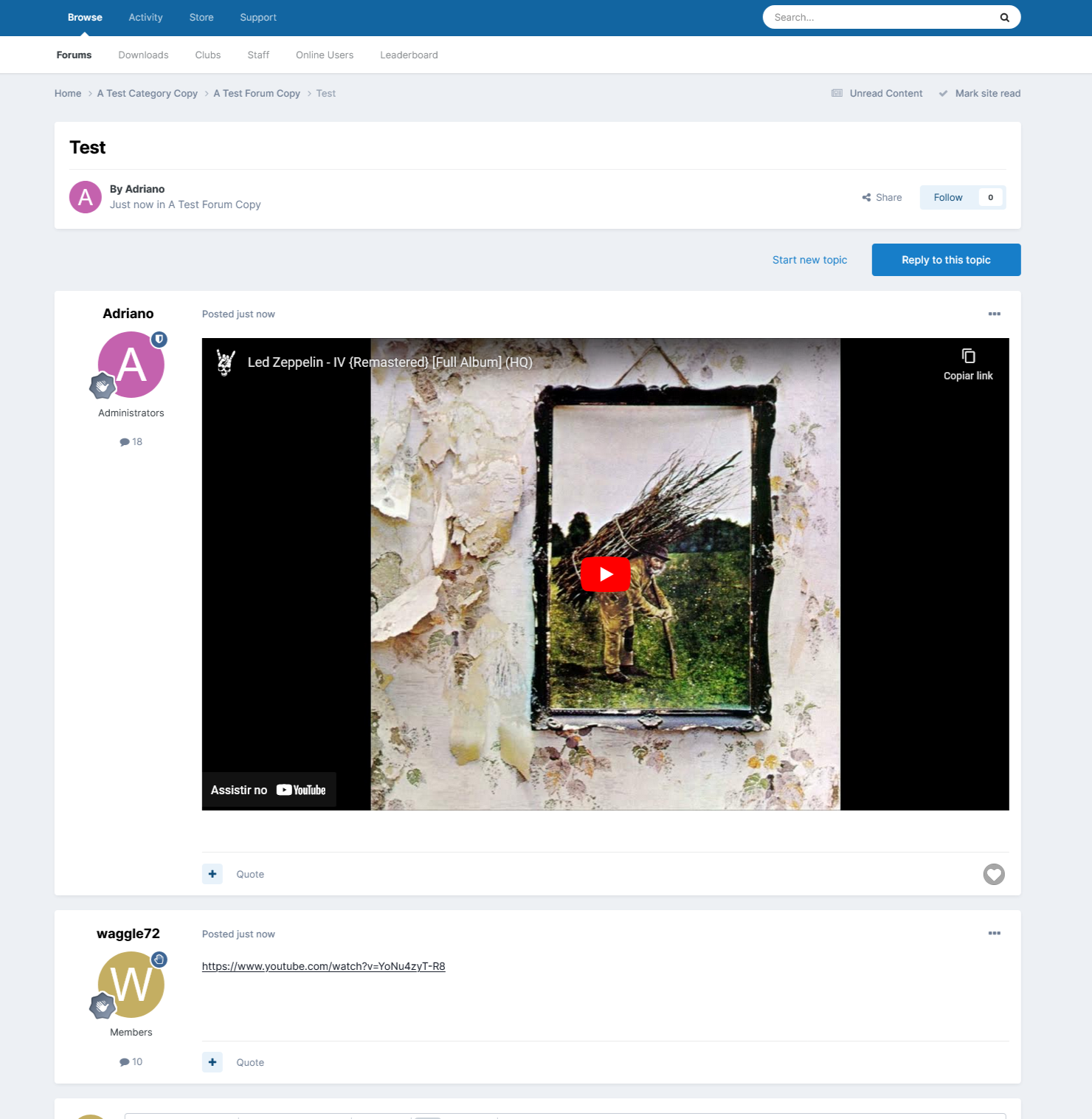
Task: Select the Downloads submenu item
Action: tap(143, 55)
